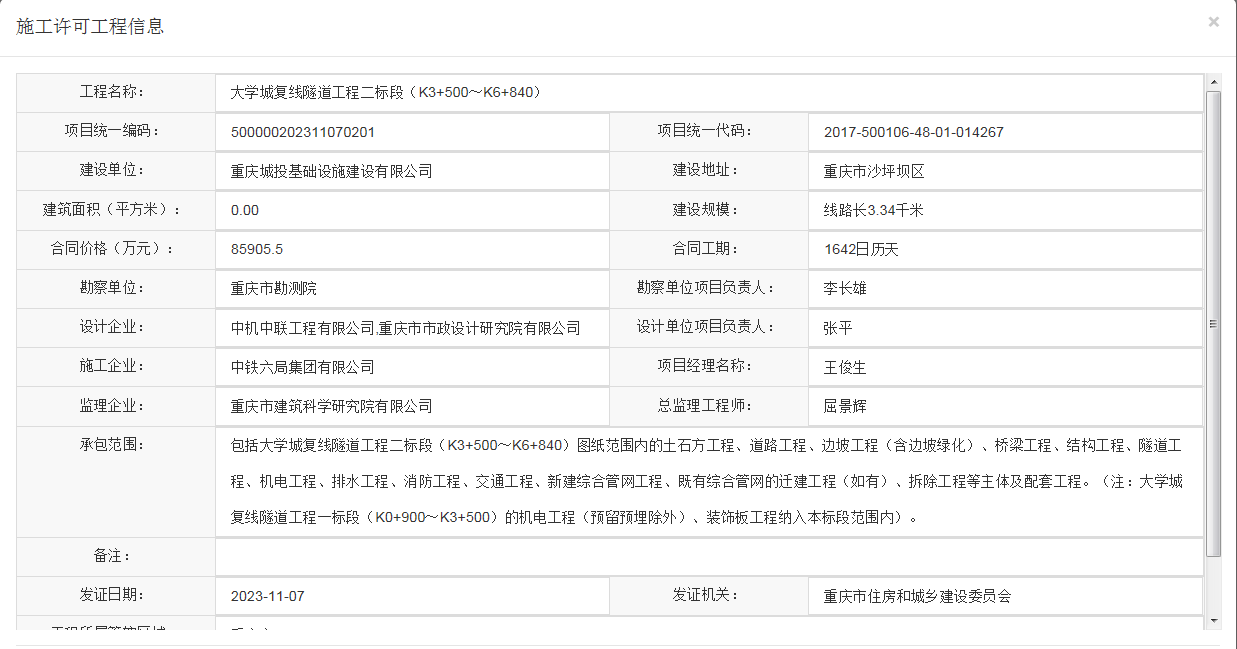The image size is (1237, 649).
Task: Click the 监理企业 label
Action: (x=113, y=405)
